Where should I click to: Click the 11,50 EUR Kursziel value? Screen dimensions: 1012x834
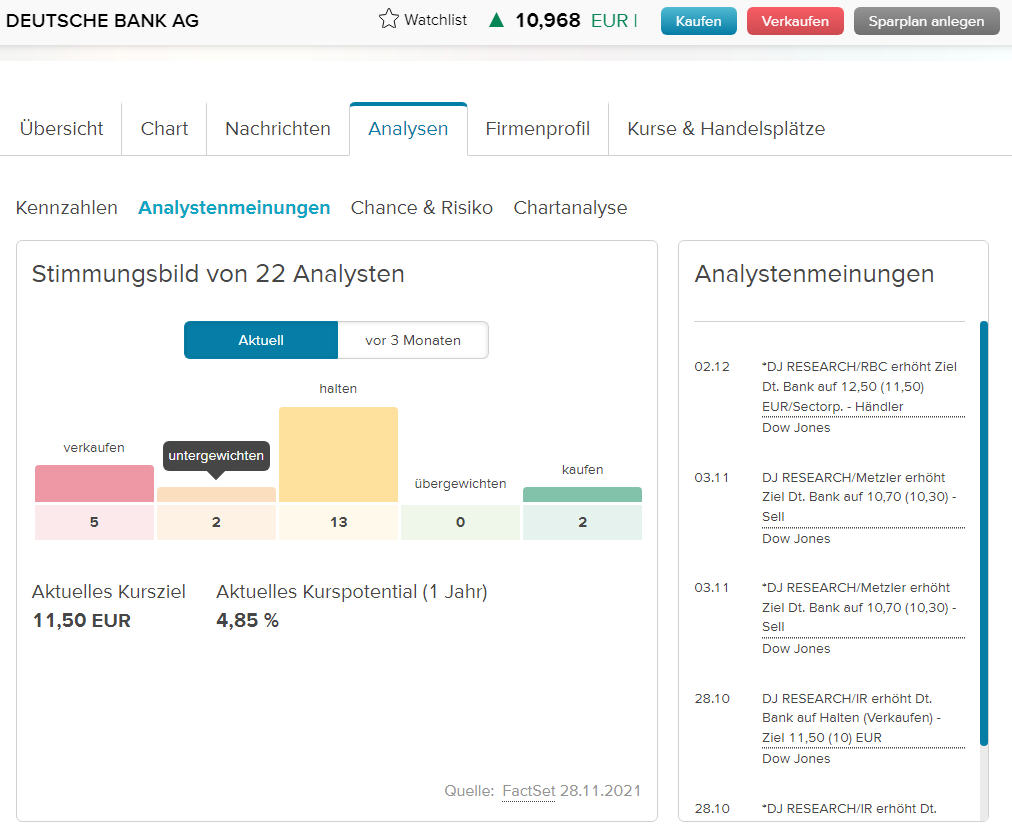coord(81,620)
